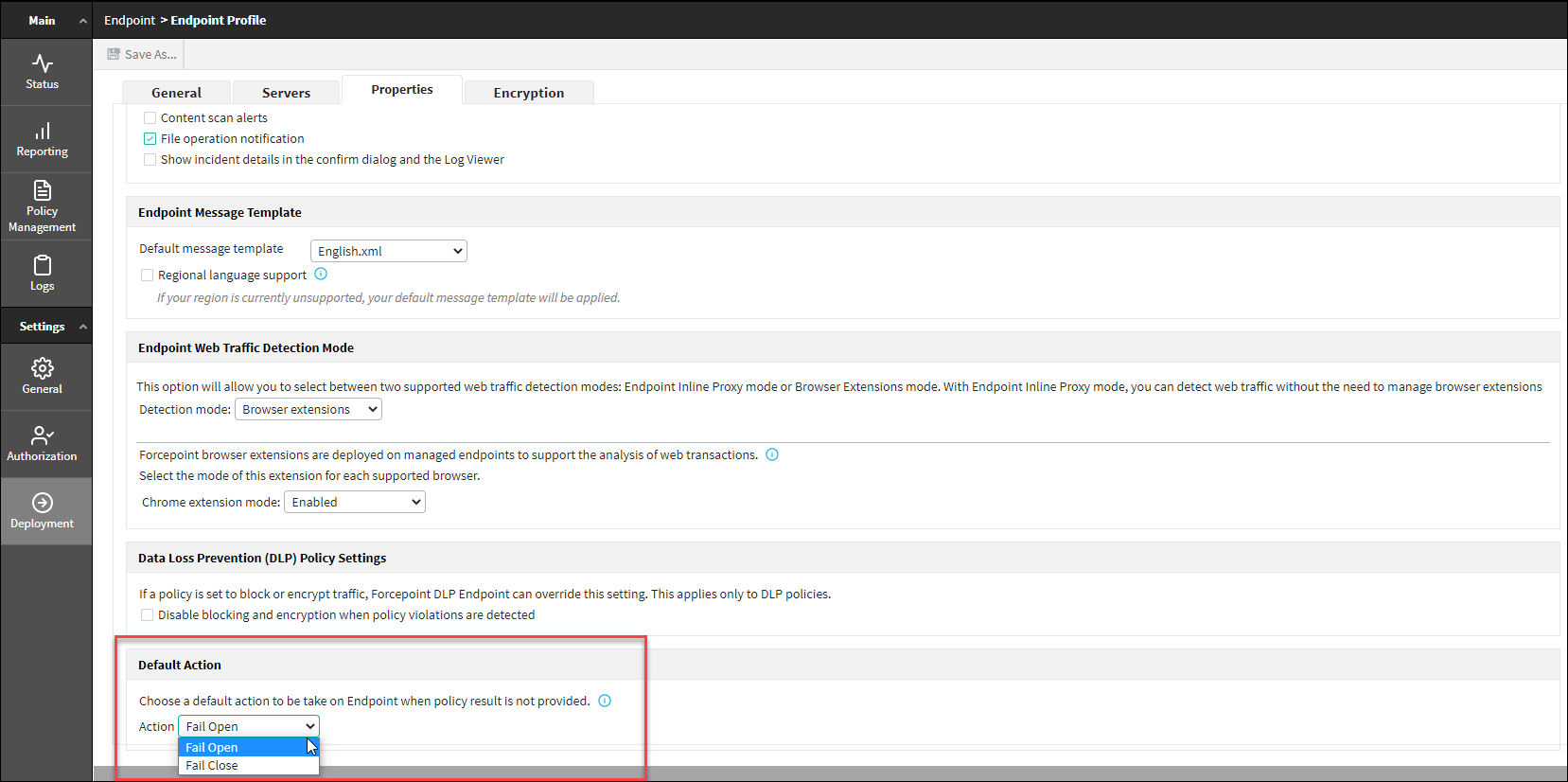
Task: Open the Authorization settings
Action: [43, 443]
